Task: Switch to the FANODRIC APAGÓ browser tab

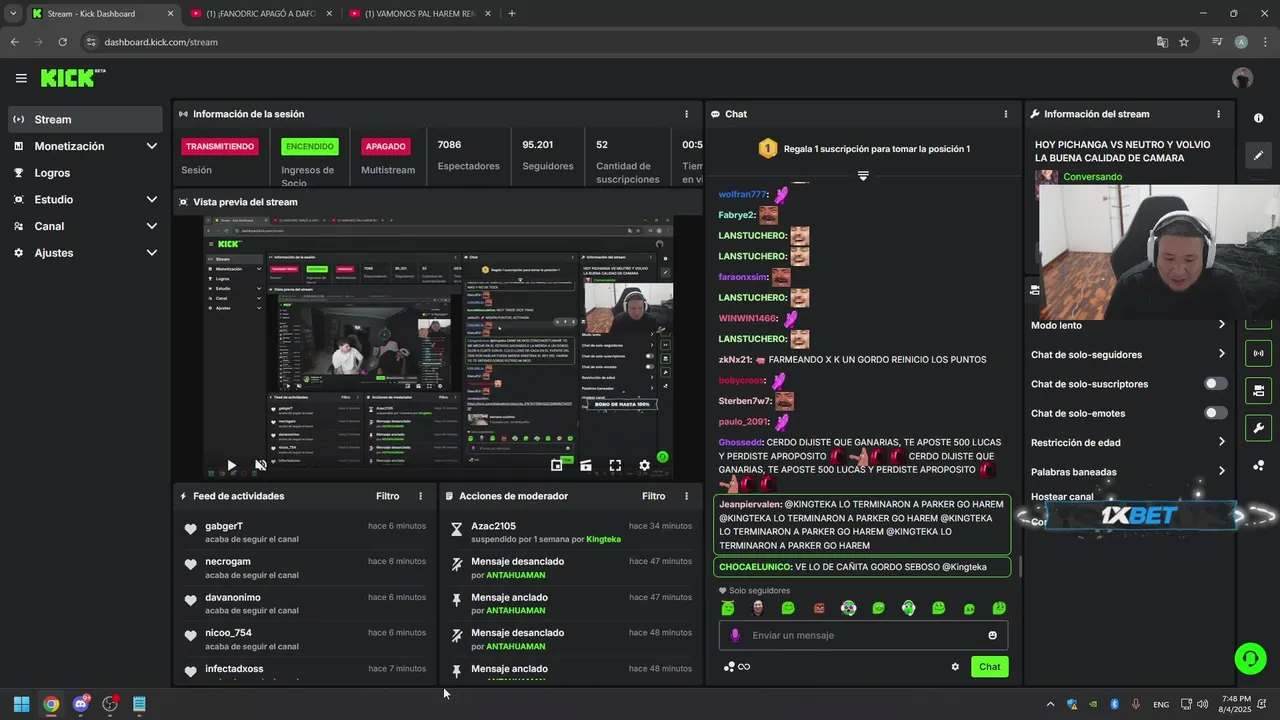Action: [x=260, y=14]
